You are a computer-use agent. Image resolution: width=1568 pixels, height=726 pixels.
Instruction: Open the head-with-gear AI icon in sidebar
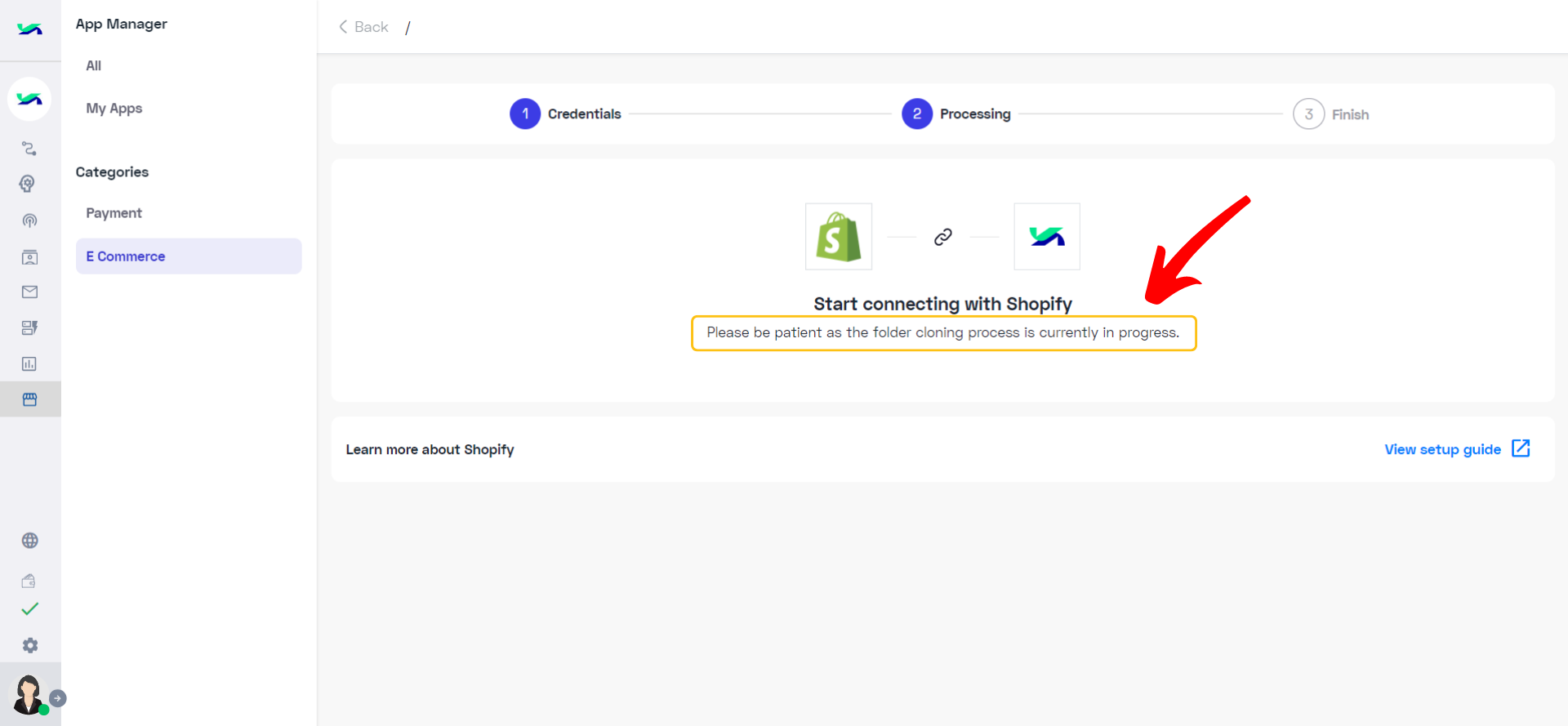[x=29, y=184]
